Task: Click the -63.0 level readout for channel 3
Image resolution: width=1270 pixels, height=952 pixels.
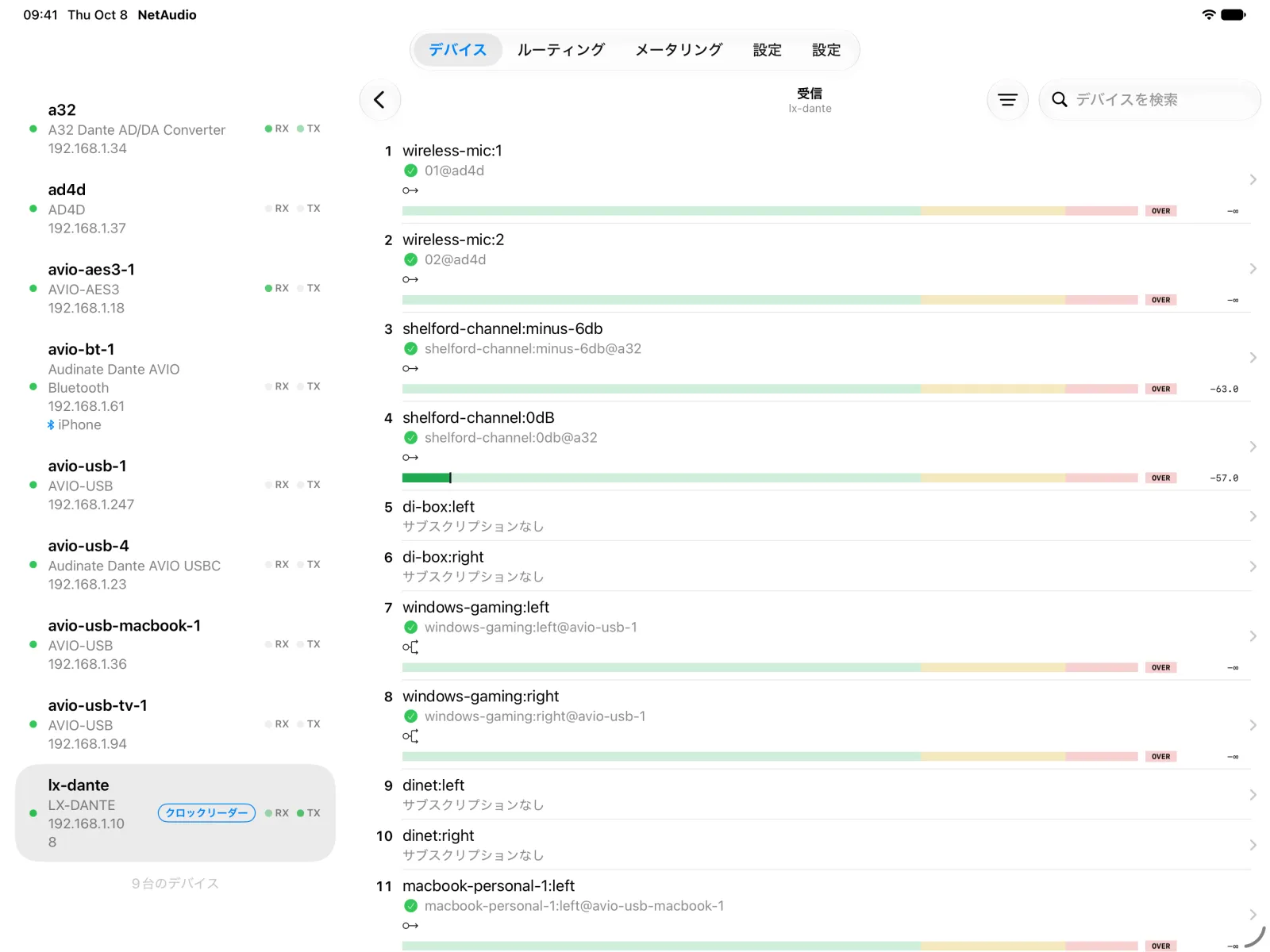Action: pos(1224,389)
